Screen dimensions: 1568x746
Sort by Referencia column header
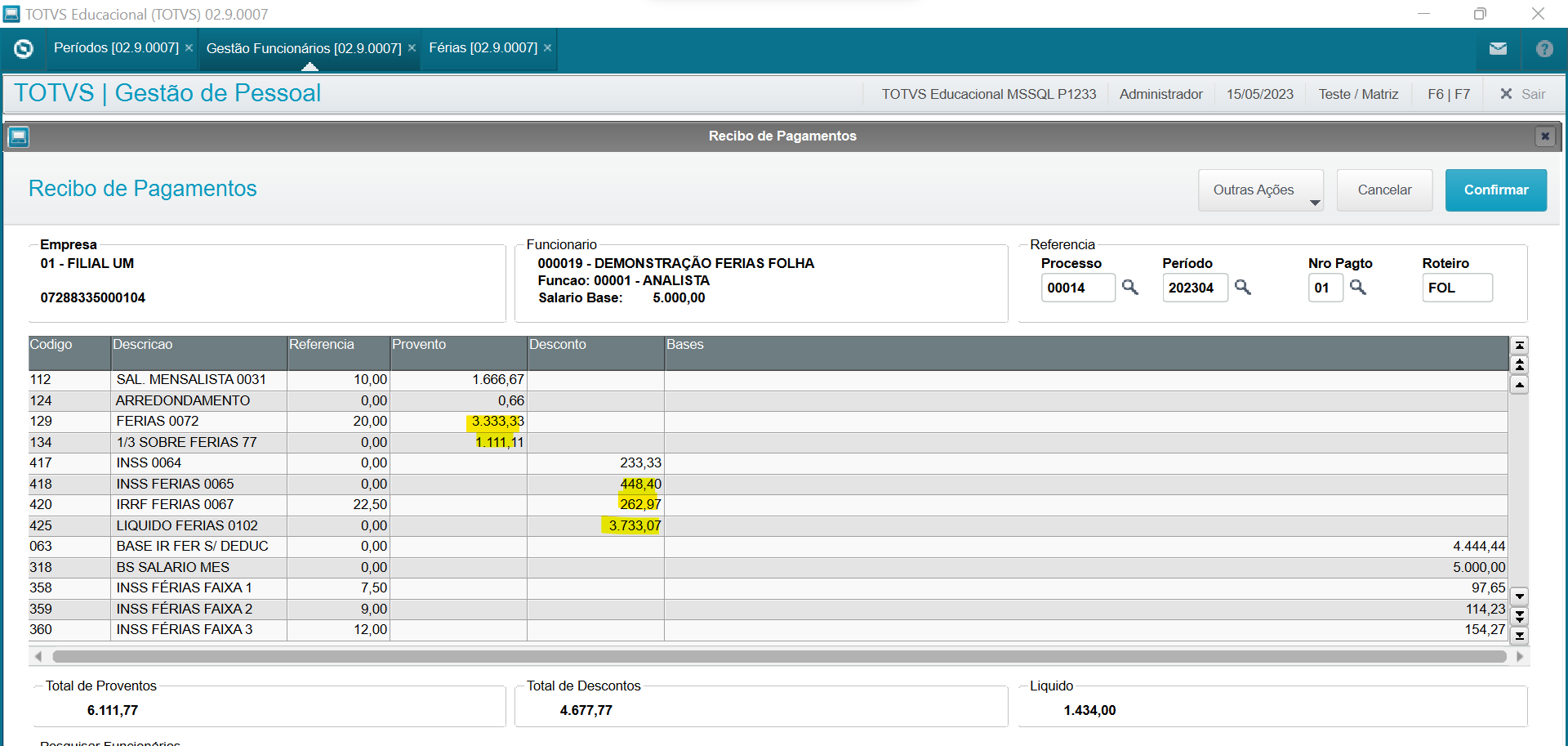338,353
